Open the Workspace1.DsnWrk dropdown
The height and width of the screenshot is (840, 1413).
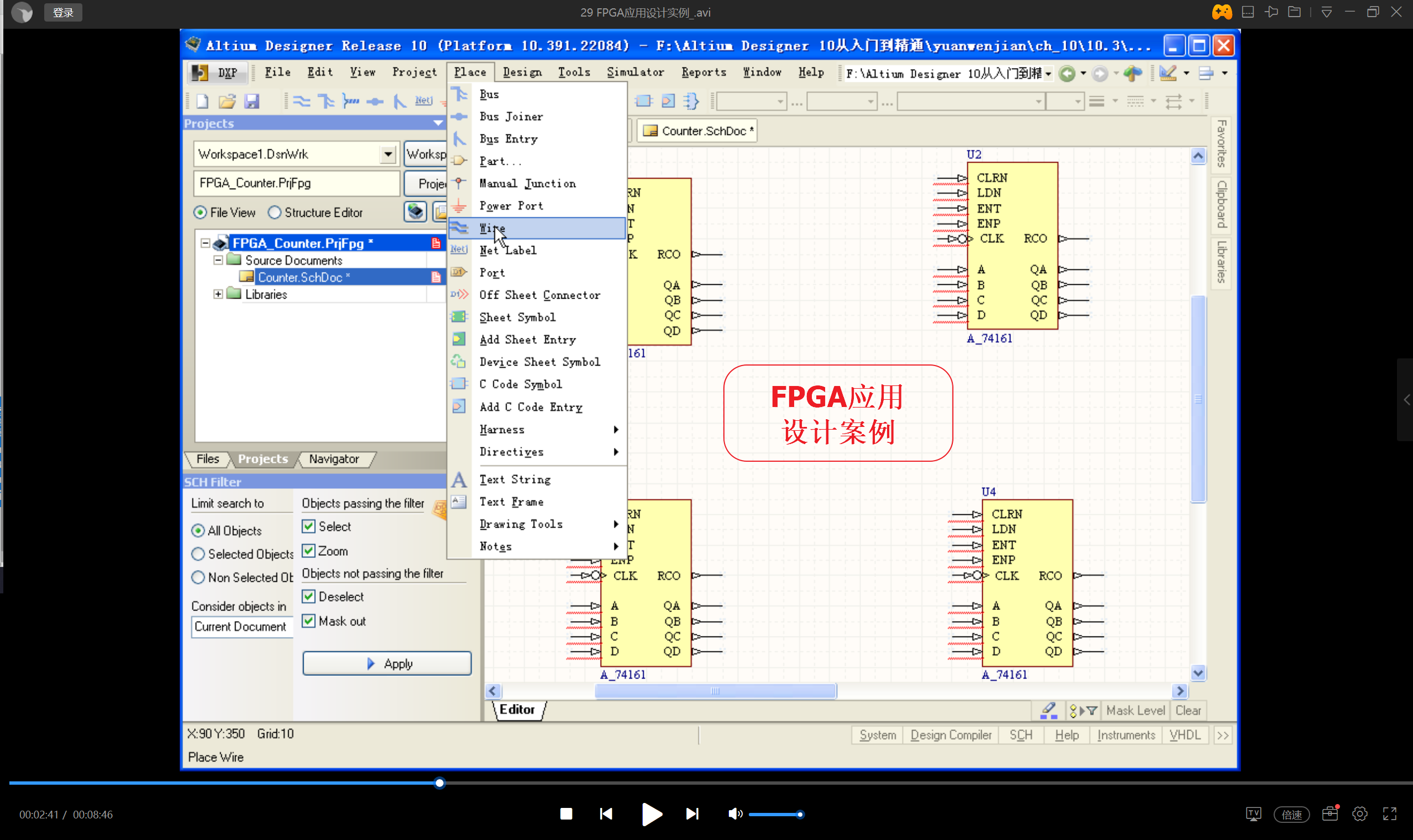387,154
